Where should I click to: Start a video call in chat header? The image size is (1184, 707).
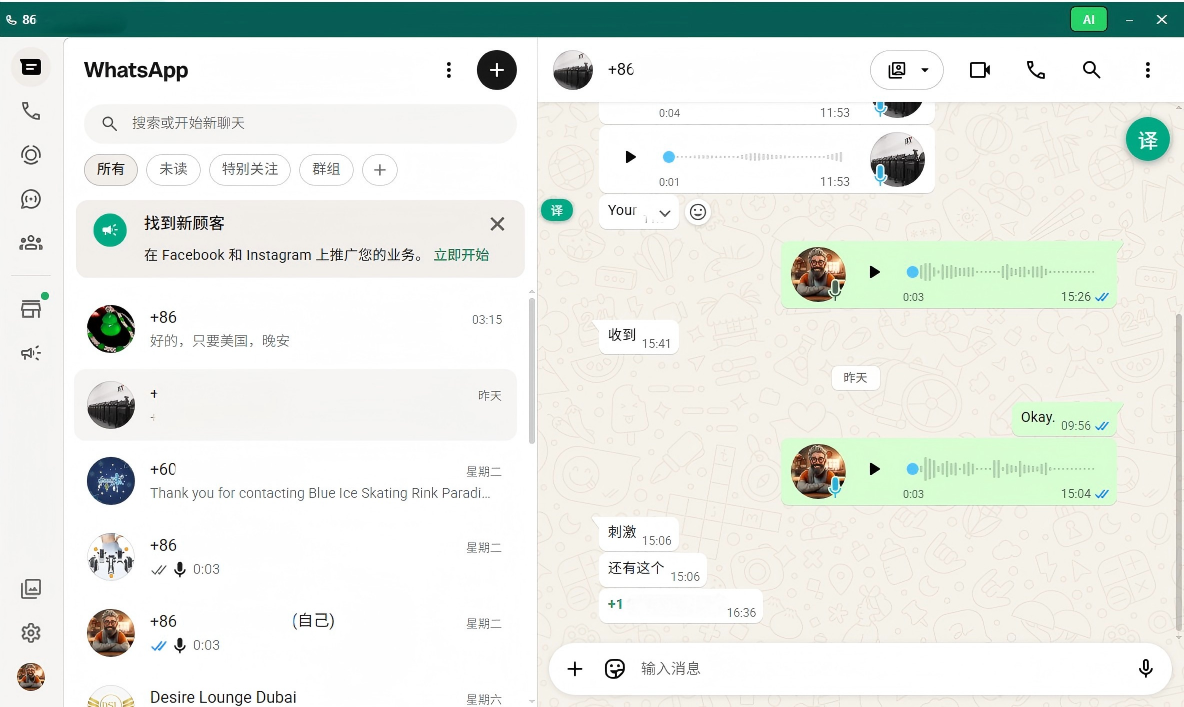[979, 70]
